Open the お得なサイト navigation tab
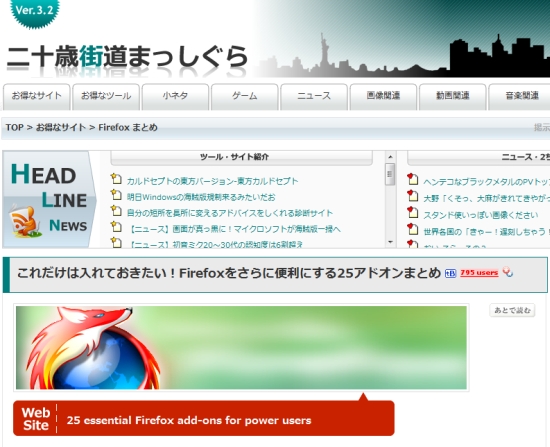This screenshot has height=447, width=550. (x=36, y=96)
